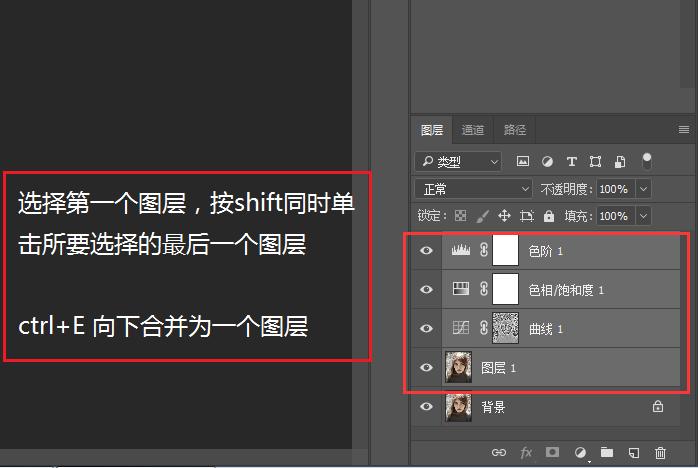Lock position move icon

tap(504, 216)
